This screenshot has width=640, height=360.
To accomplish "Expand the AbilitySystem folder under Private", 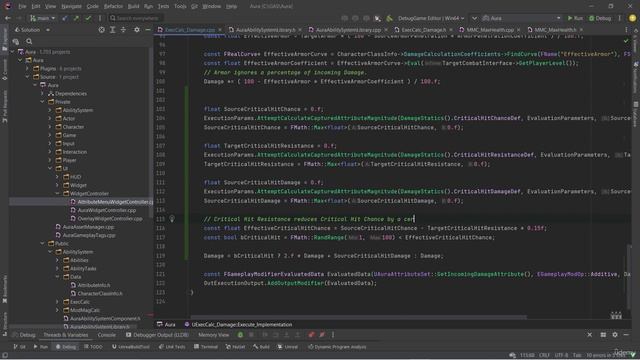I will click(x=50, y=110).
